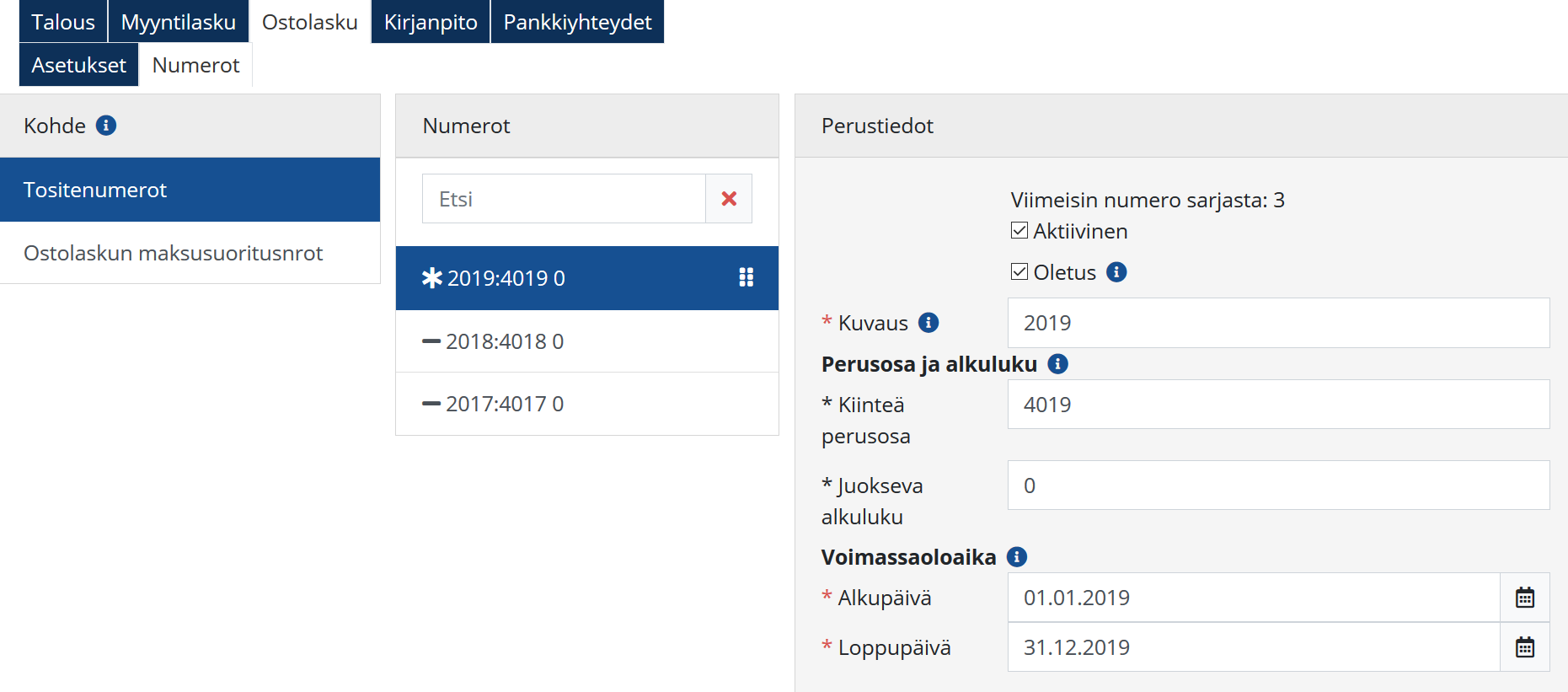Open the info tooltip beside Kuvaus
This screenshot has width=1568, height=692.
928,323
